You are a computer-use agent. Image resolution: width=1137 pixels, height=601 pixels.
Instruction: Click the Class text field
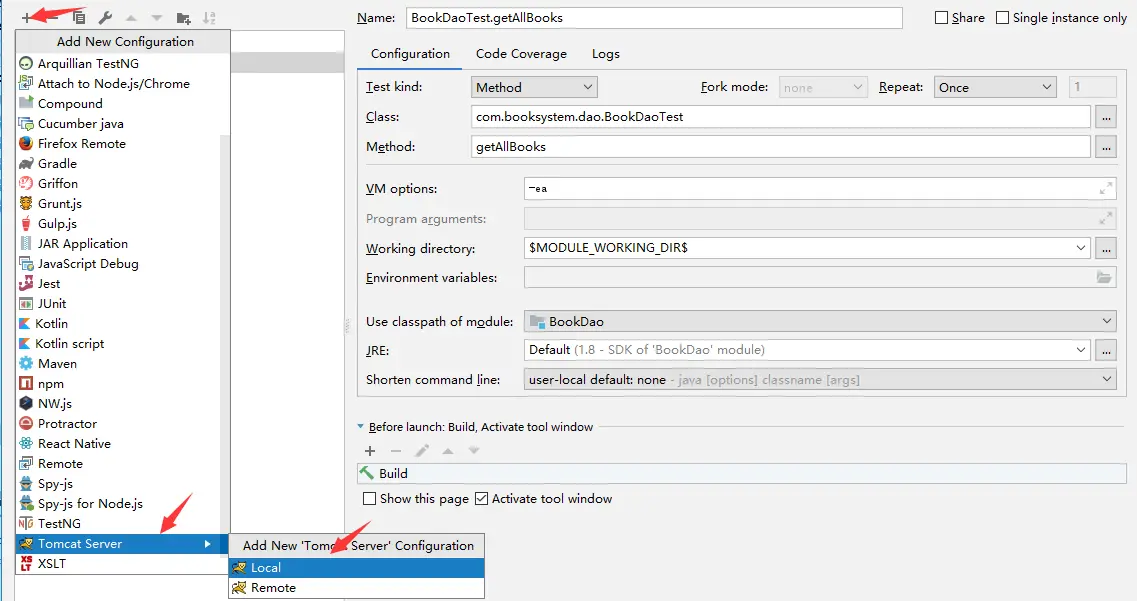coord(780,117)
